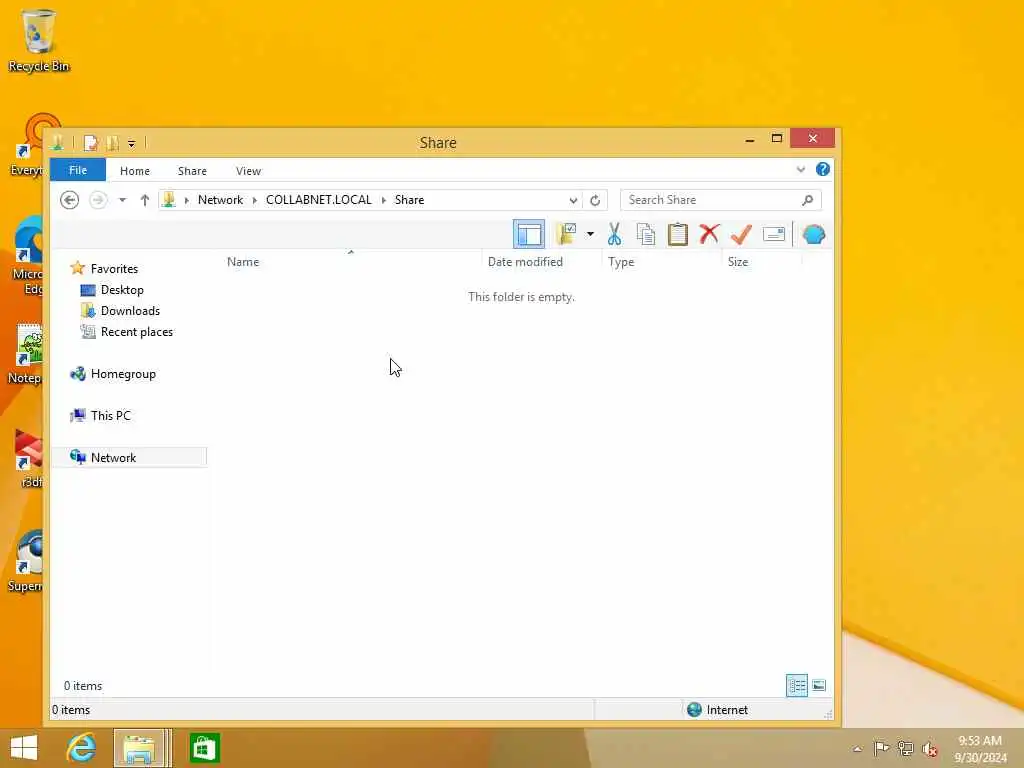Expand the root arrow before Network breadcrumb
Screen dimensions: 1024x768
186,200
